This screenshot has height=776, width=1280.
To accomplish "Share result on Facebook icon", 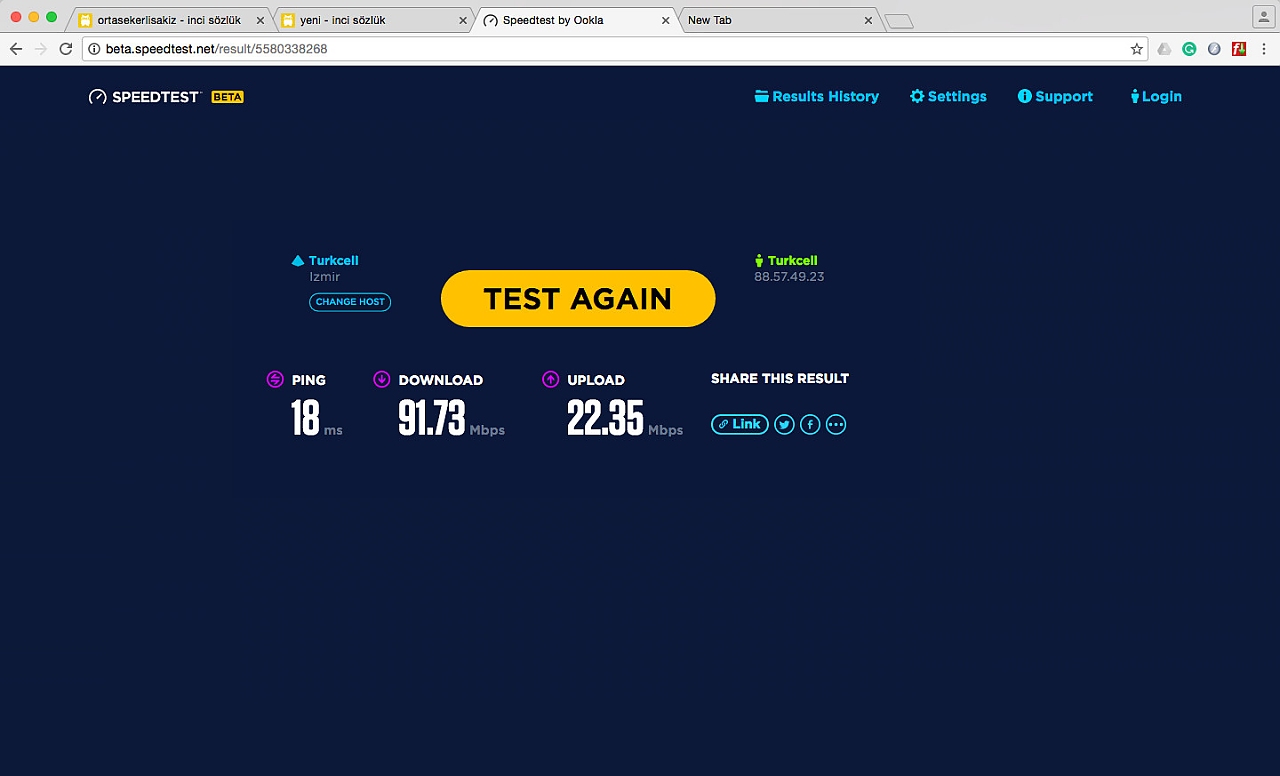I will [810, 425].
